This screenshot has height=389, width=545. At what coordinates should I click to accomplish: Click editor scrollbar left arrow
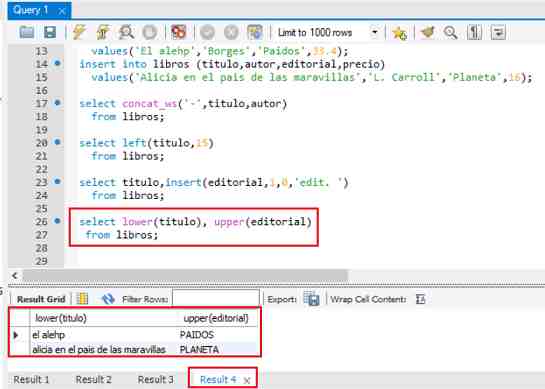[15, 276]
